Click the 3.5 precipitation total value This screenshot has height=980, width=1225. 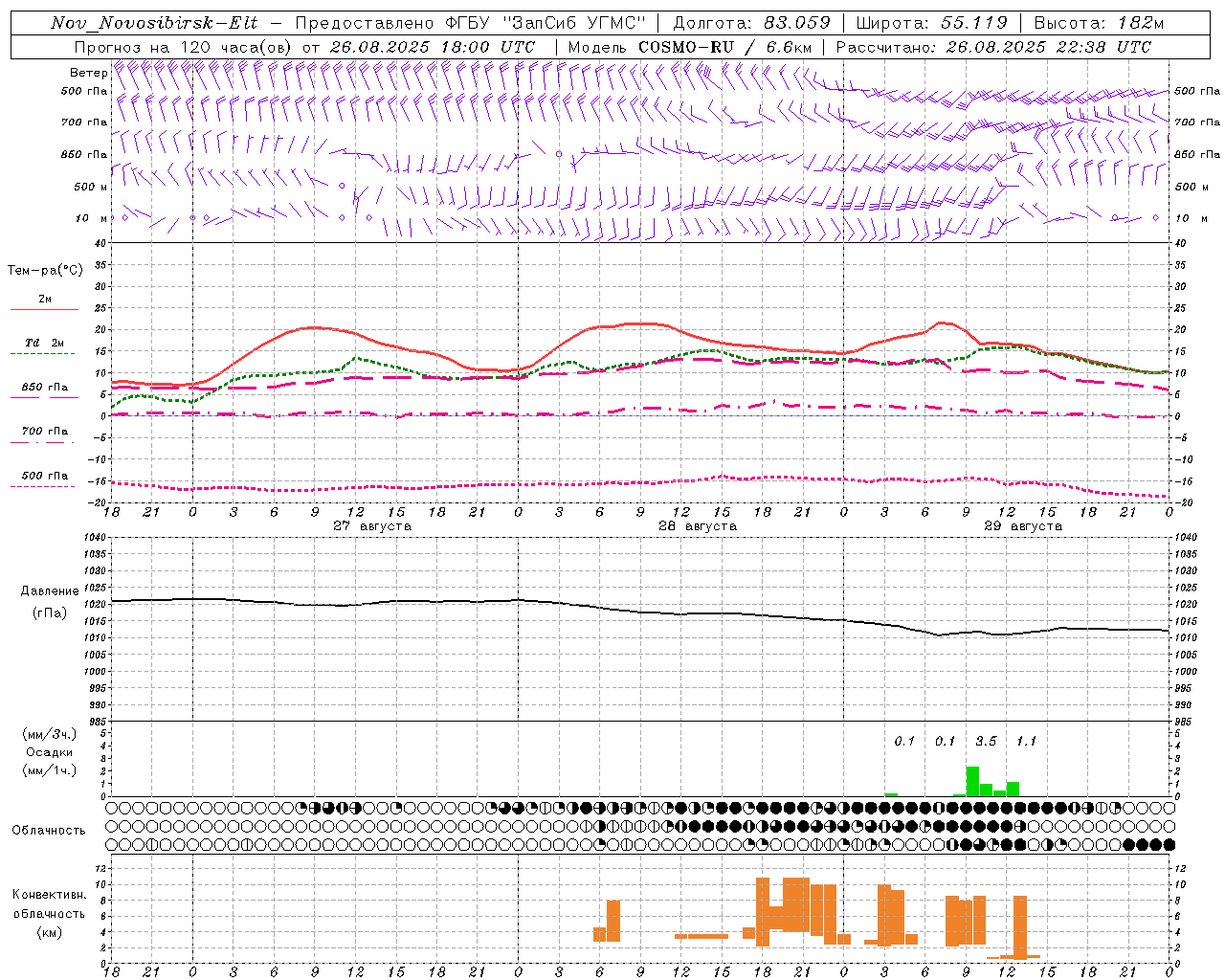(986, 742)
